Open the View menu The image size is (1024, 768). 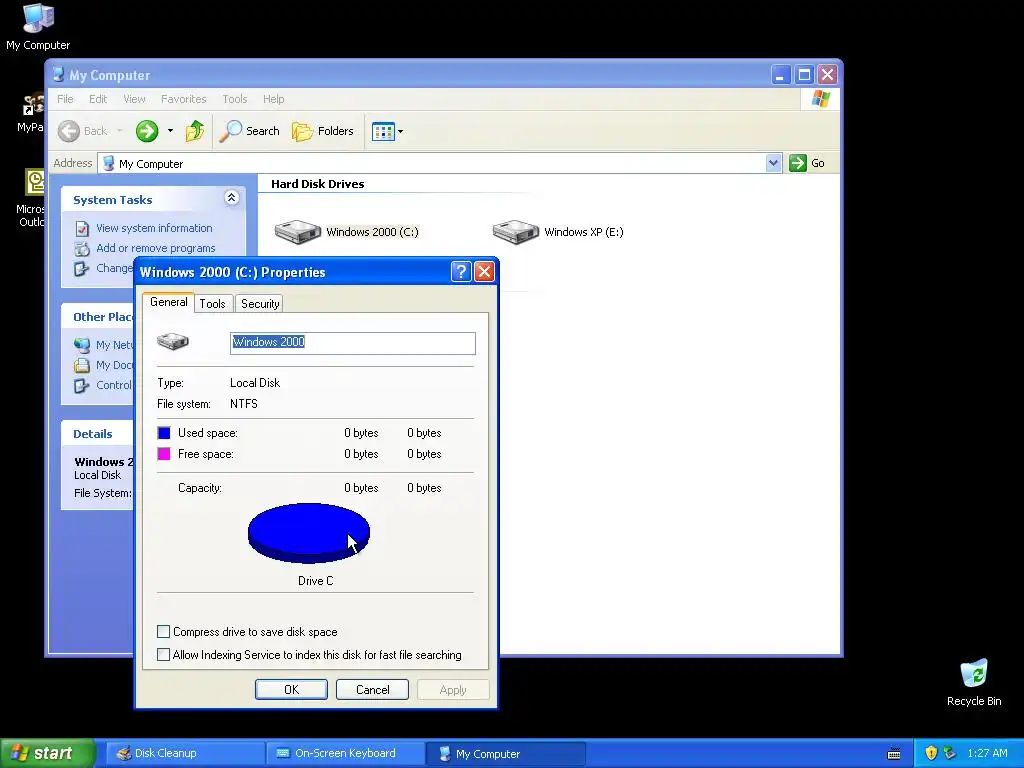[x=135, y=99]
